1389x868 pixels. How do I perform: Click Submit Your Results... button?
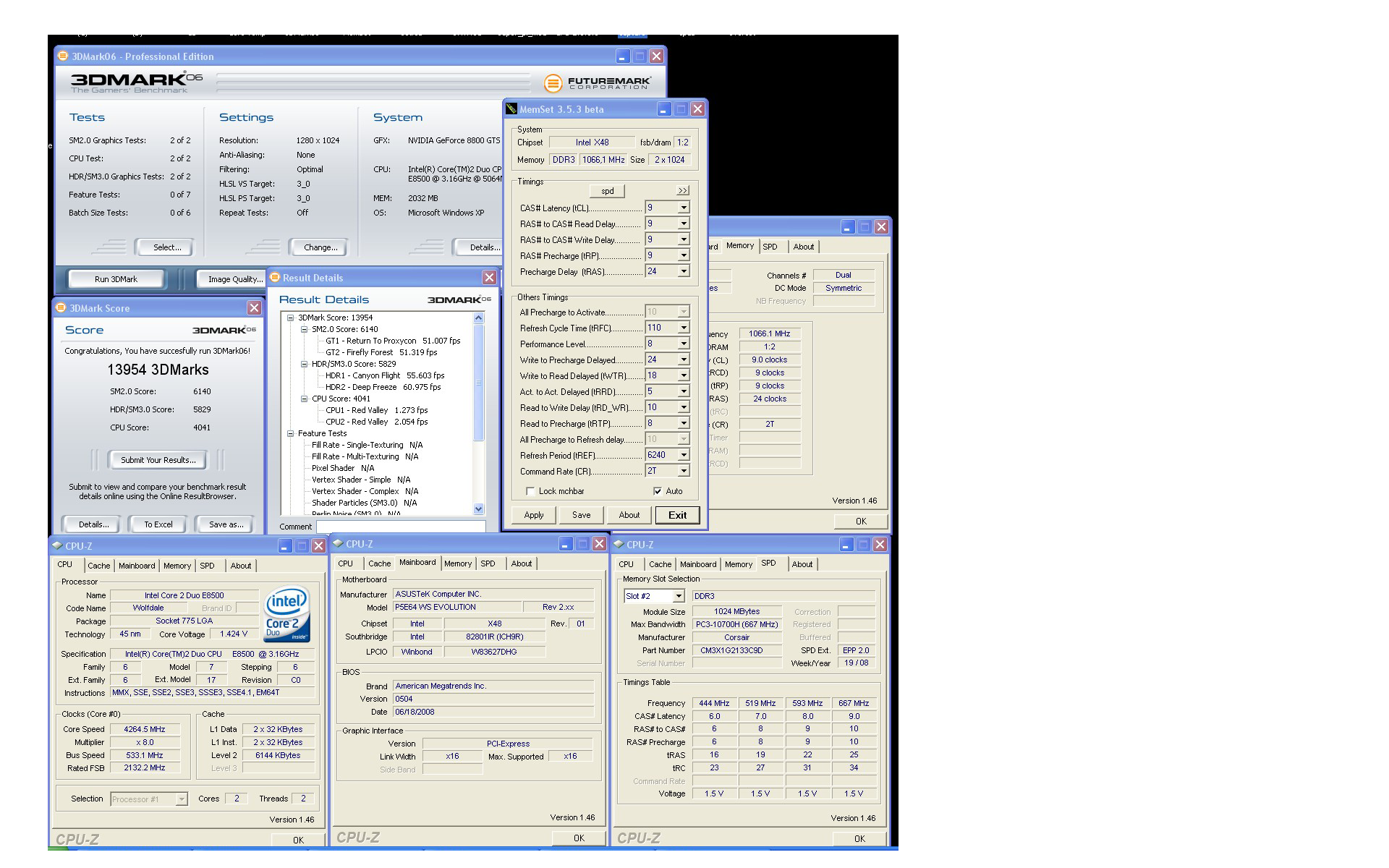pos(158,460)
